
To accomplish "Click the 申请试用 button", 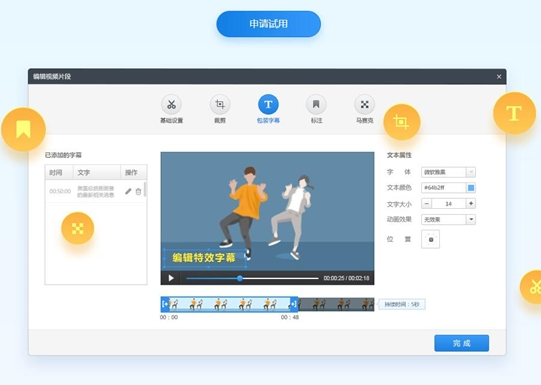I will point(268,24).
